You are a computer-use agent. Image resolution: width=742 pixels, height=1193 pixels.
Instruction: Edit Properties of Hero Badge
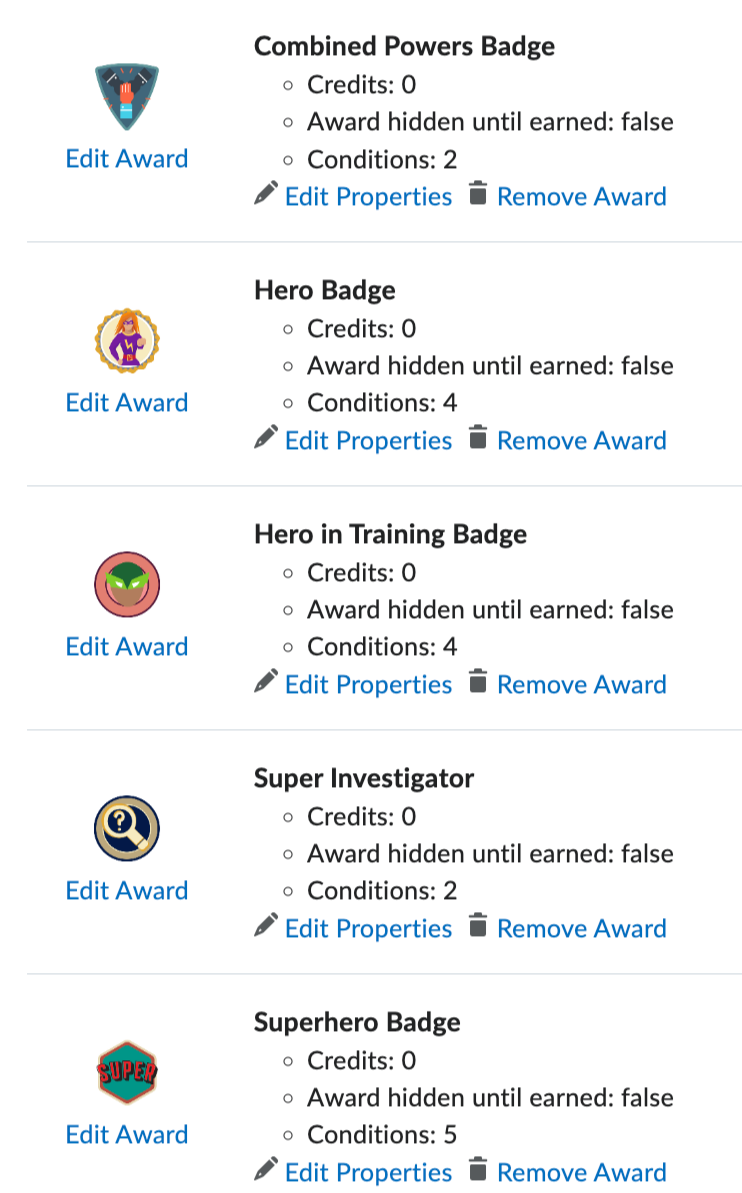click(x=368, y=441)
